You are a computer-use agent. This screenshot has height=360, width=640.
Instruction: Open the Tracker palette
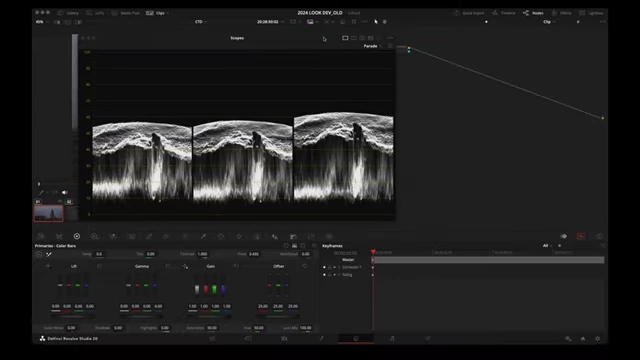(x=239, y=236)
